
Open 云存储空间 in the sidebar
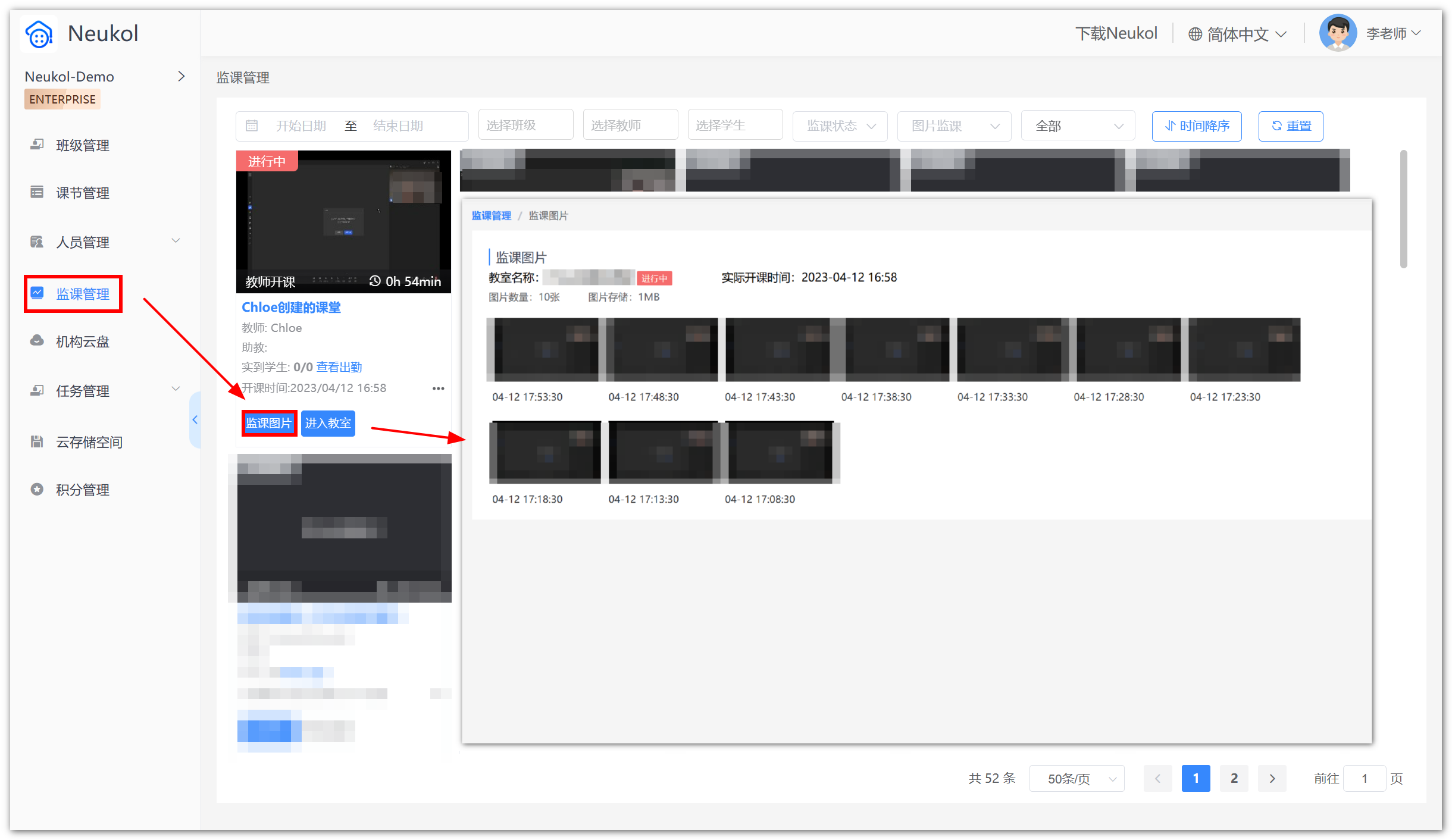pyautogui.click(x=89, y=442)
